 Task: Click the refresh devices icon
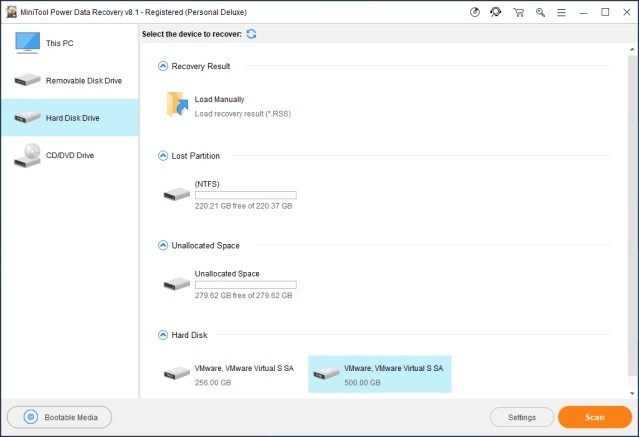[251, 34]
